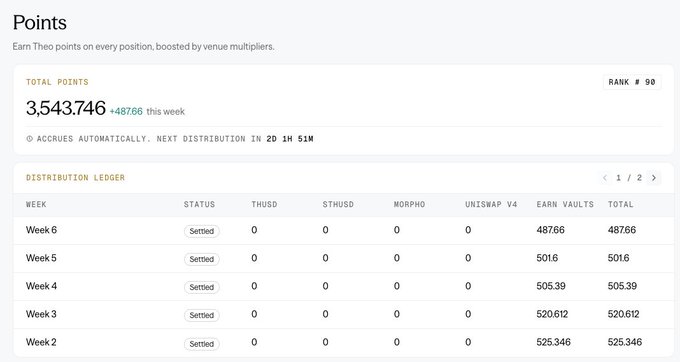Click Week 4 Earn Vaults value 505.39

click(551, 286)
